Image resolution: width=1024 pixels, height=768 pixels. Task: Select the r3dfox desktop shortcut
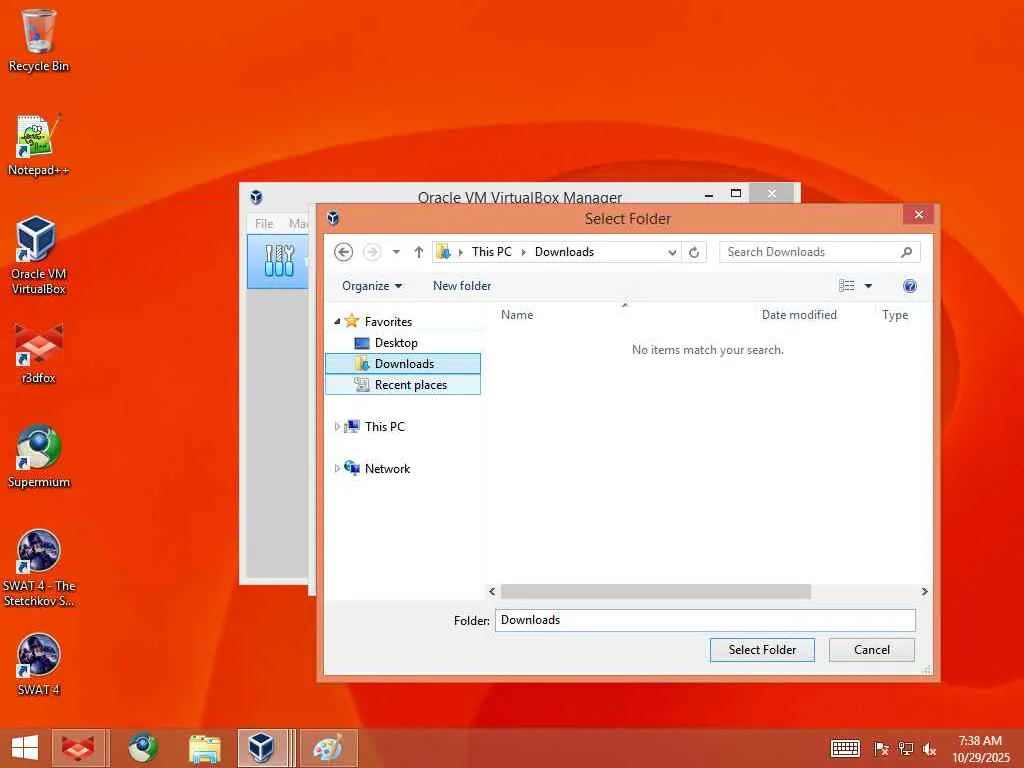pyautogui.click(x=38, y=353)
